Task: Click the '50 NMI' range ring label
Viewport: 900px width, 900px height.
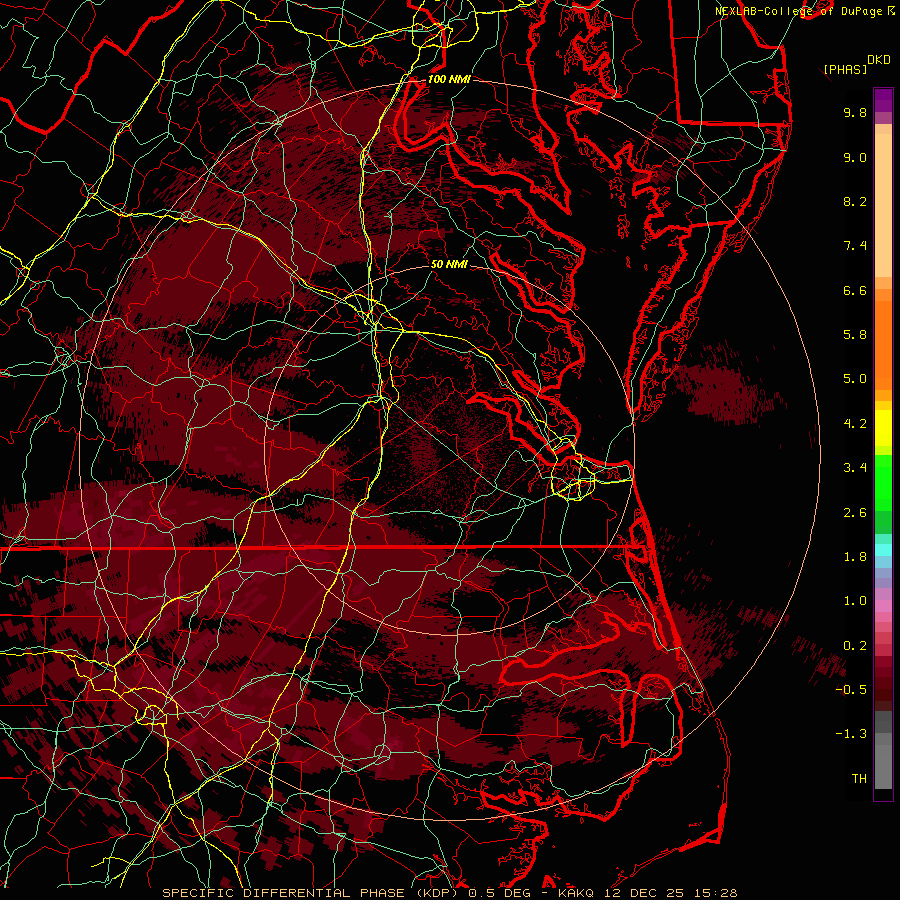Action: [449, 264]
